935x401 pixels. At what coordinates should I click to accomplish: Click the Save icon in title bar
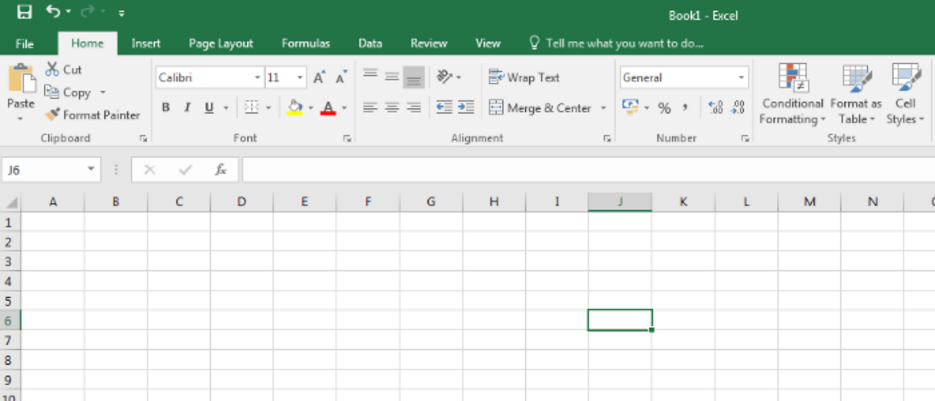[x=25, y=13]
